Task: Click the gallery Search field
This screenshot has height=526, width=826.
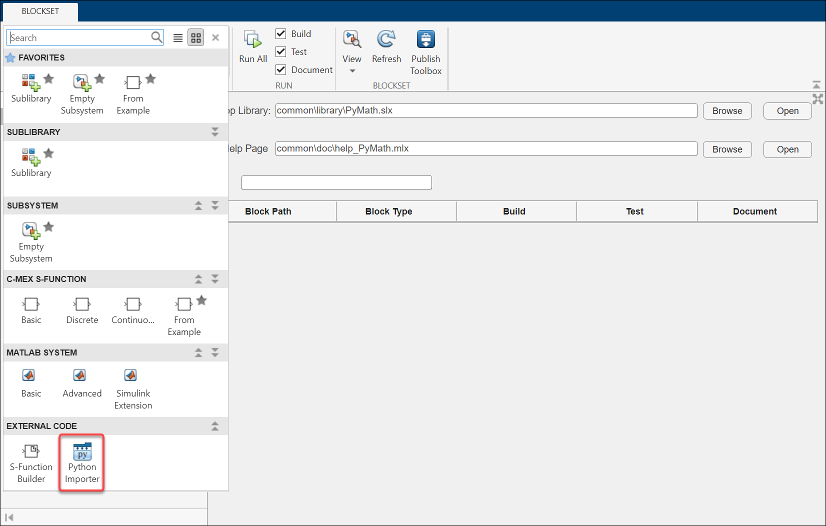Action: [x=80, y=38]
